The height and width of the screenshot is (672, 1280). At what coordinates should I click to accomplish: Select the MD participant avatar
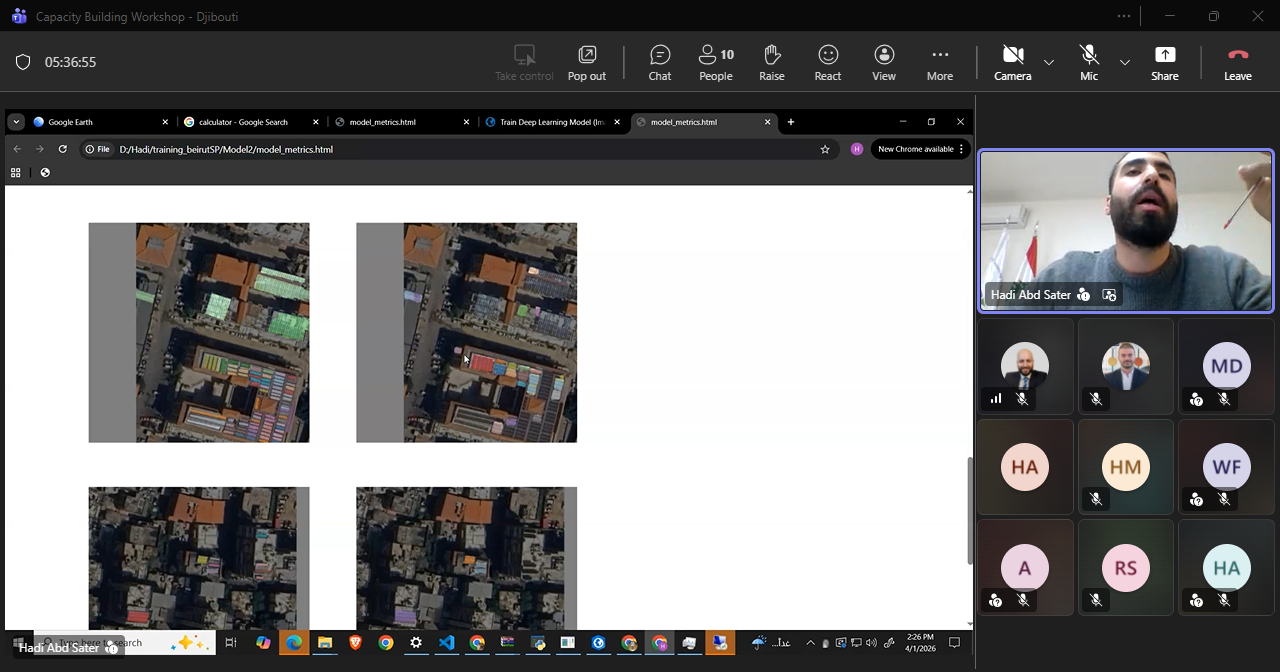[x=1227, y=366]
